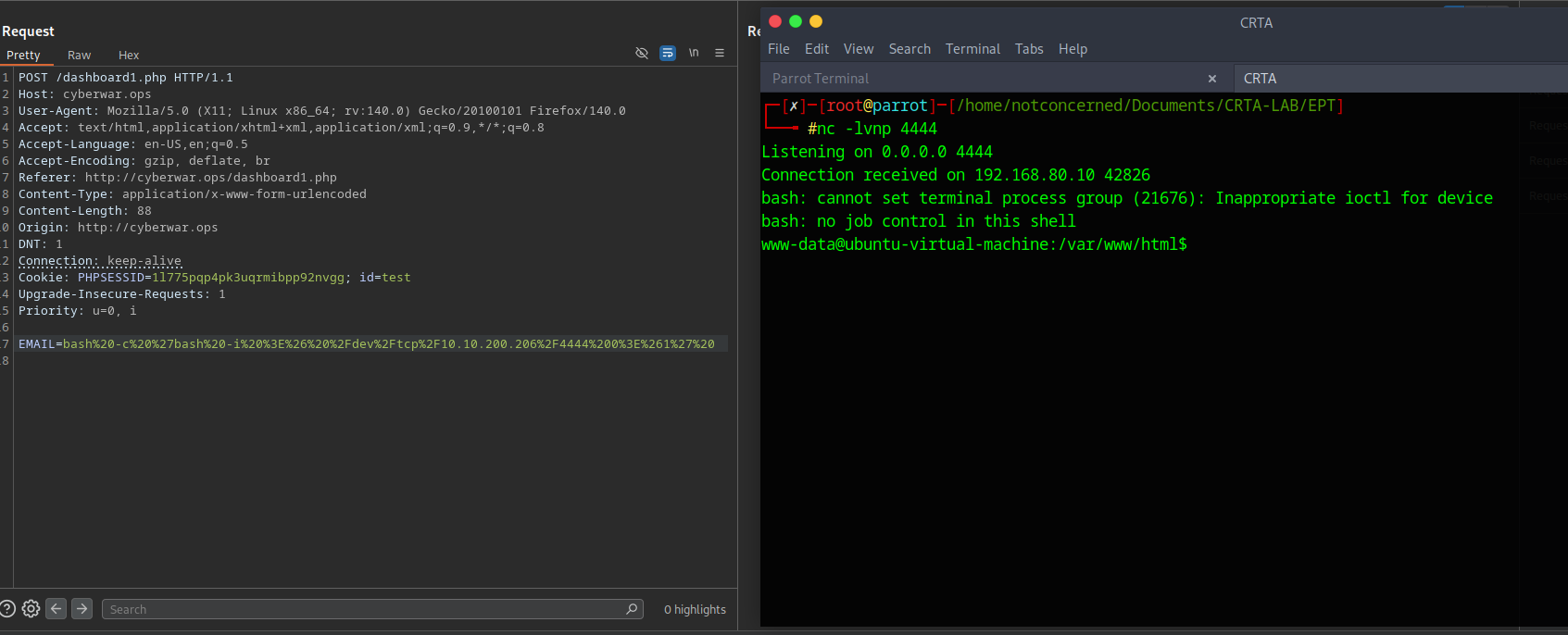
Task: Open the terminal Search menu
Action: pyautogui.click(x=909, y=49)
